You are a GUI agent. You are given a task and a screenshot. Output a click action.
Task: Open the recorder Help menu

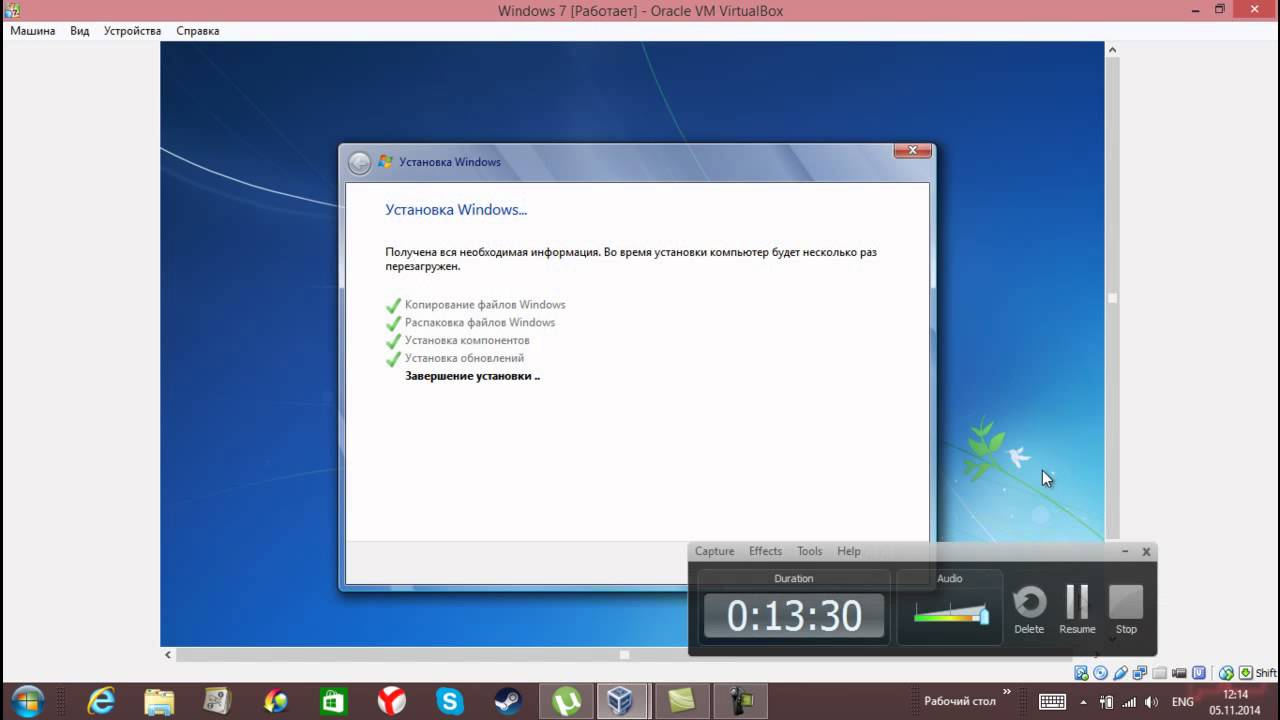(x=849, y=551)
